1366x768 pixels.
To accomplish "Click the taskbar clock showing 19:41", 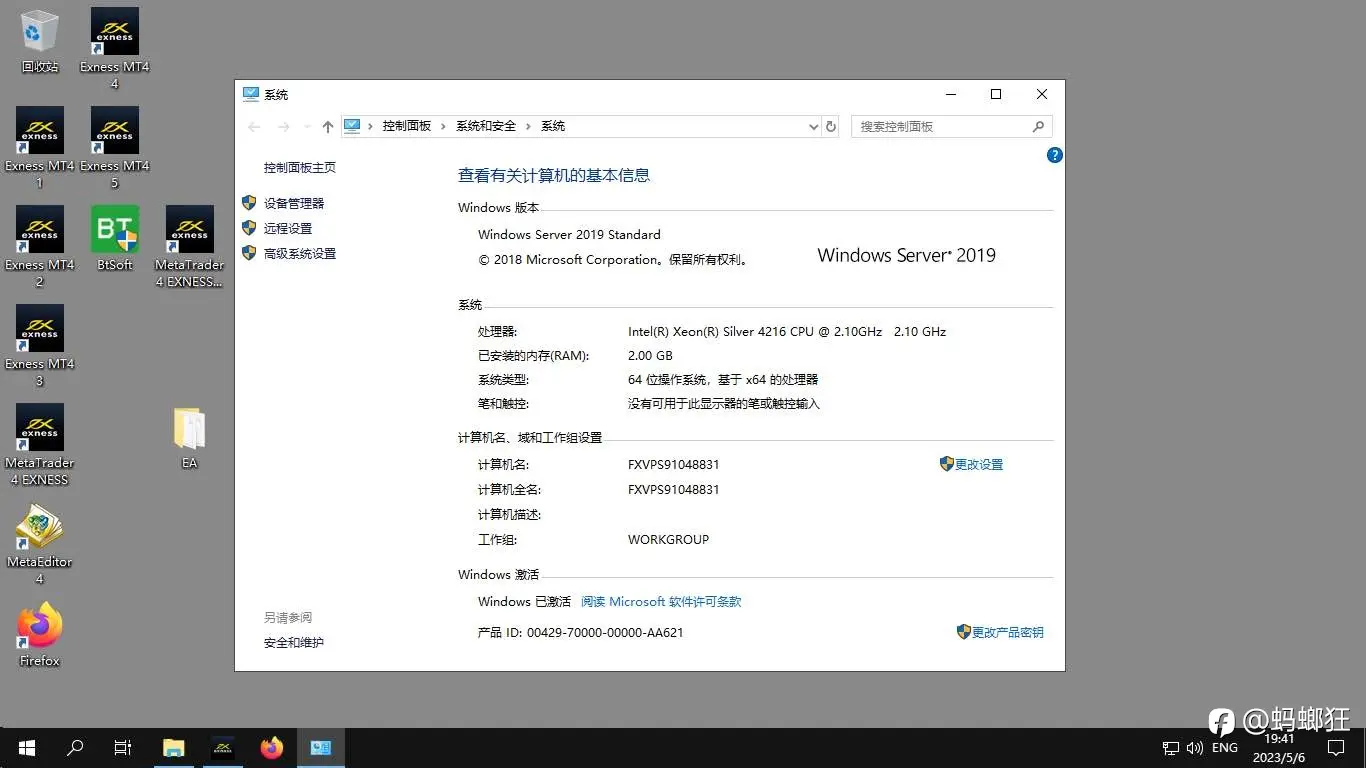I will tap(1280, 748).
